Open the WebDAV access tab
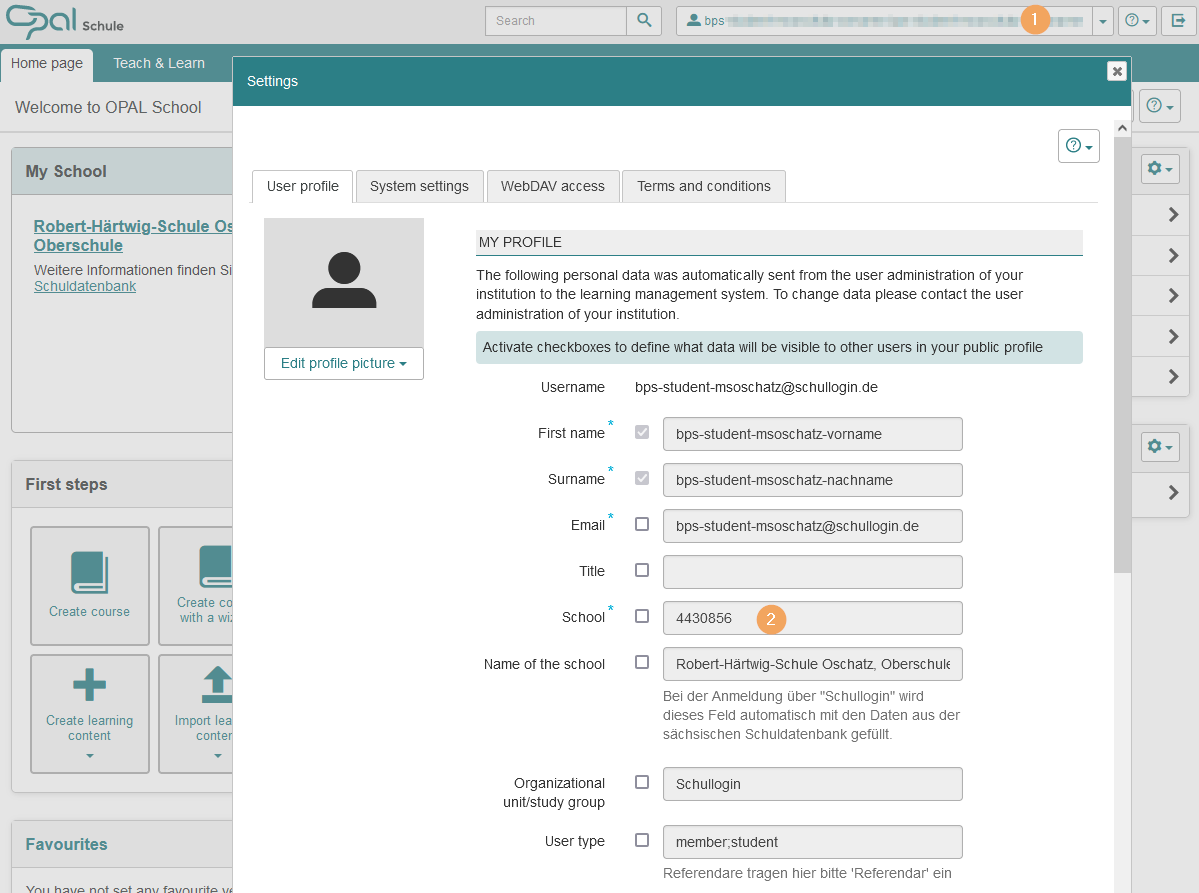The width and height of the screenshot is (1199, 893). coord(552,186)
